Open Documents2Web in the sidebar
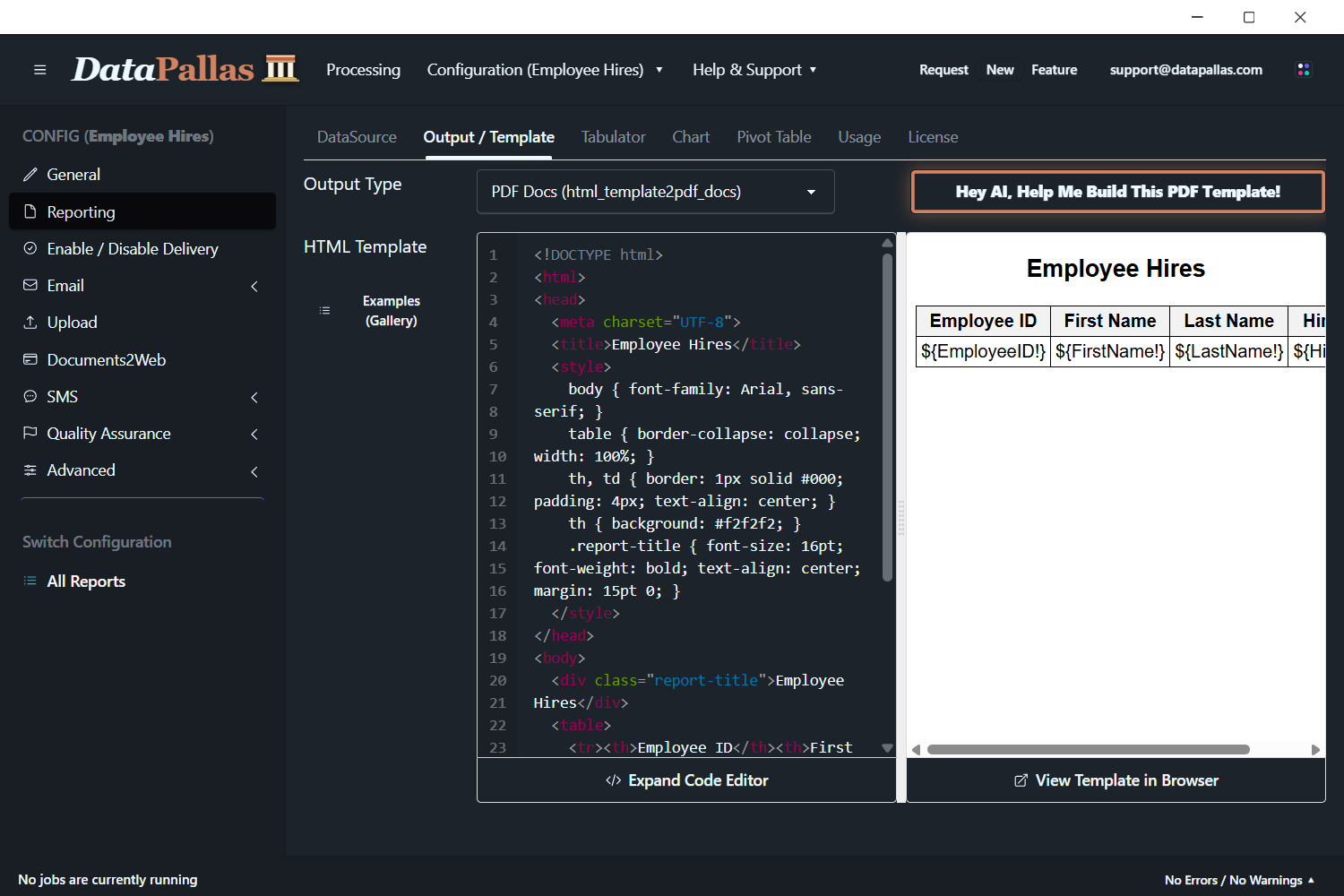Image resolution: width=1344 pixels, height=896 pixels. 142,359
